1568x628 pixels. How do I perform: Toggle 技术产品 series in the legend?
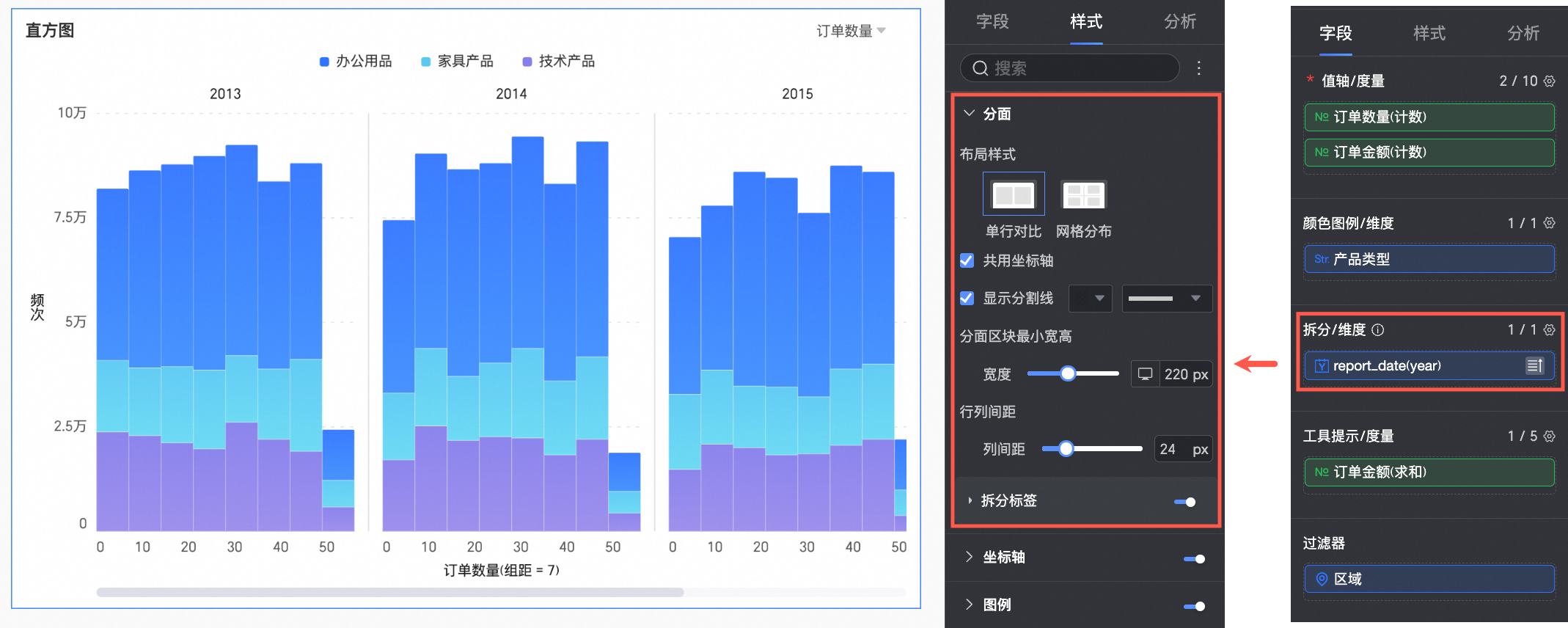pos(559,62)
